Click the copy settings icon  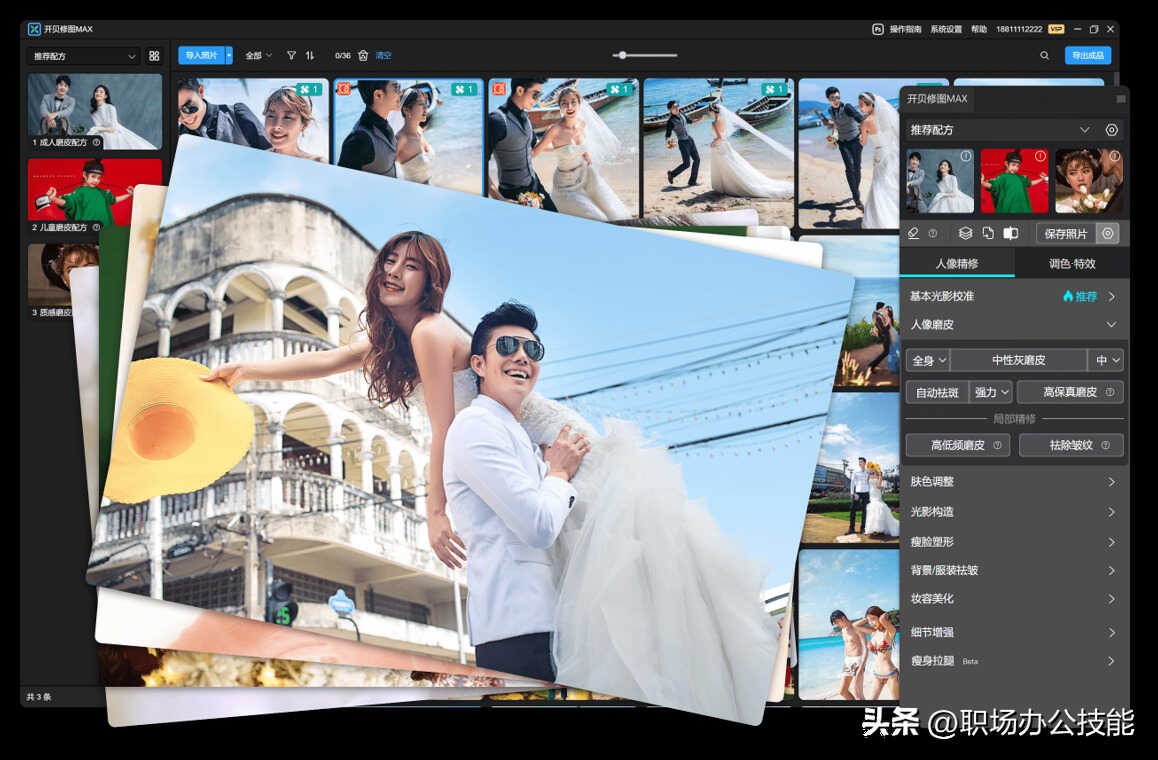988,233
